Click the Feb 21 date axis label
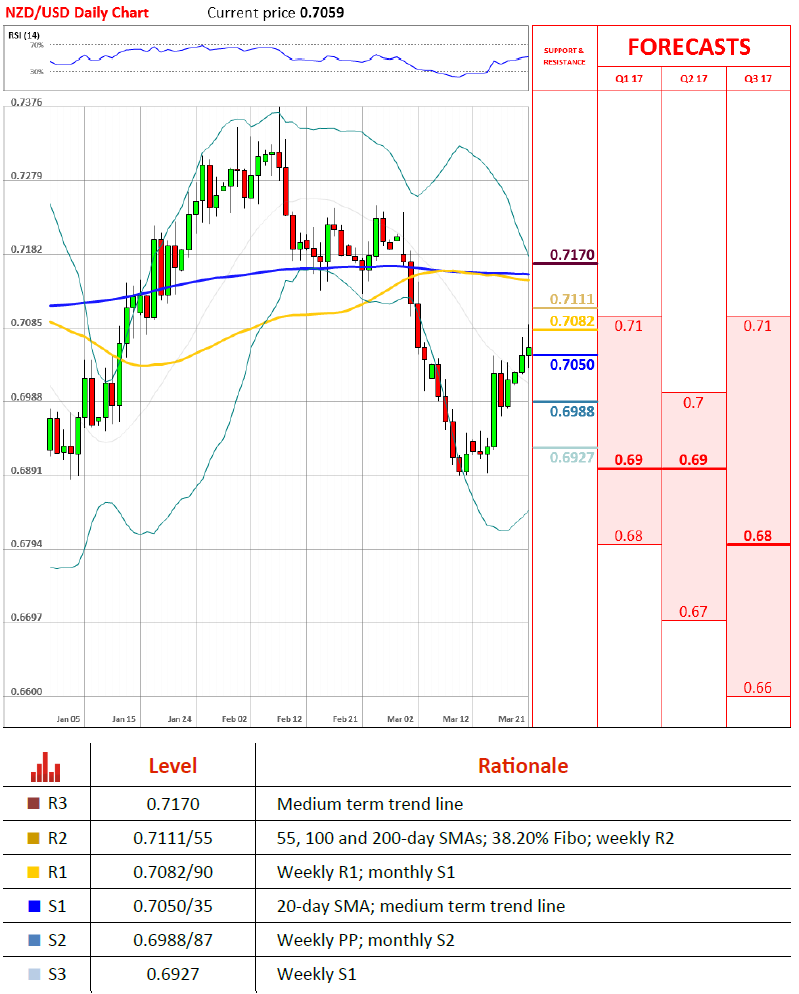This screenshot has height=994, width=799. (x=346, y=719)
